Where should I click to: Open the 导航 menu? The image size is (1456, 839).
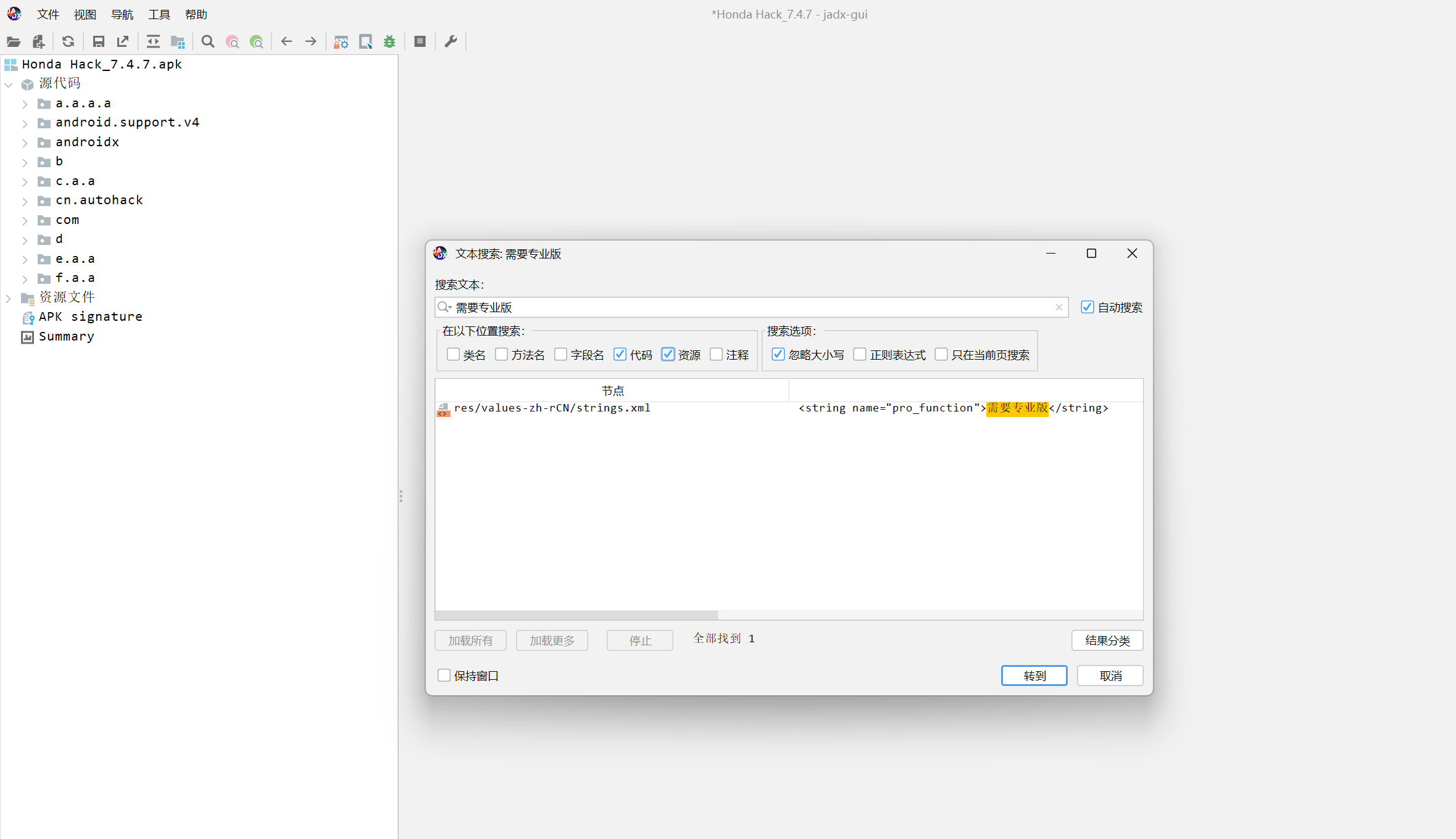122,14
